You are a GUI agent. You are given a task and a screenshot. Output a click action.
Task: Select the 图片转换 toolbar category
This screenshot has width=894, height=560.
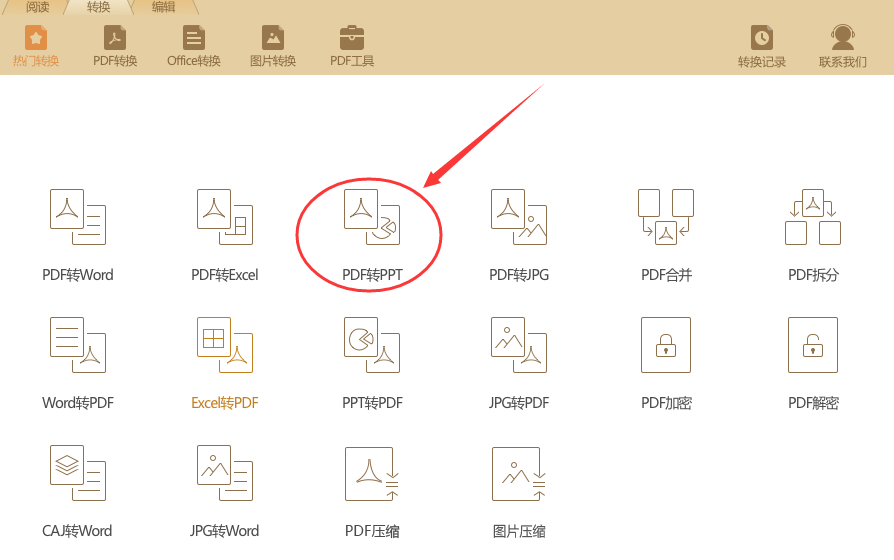[273, 46]
